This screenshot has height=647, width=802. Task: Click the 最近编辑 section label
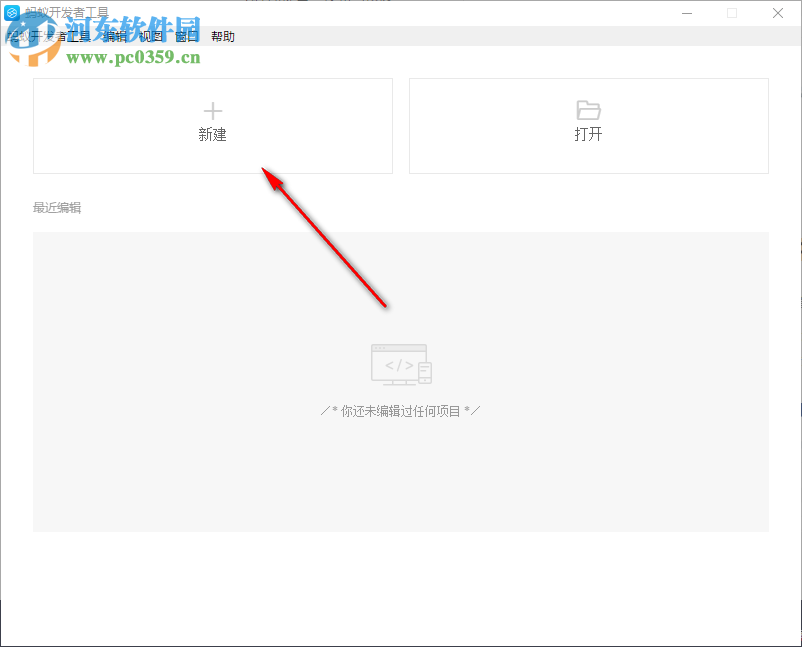[x=57, y=207]
